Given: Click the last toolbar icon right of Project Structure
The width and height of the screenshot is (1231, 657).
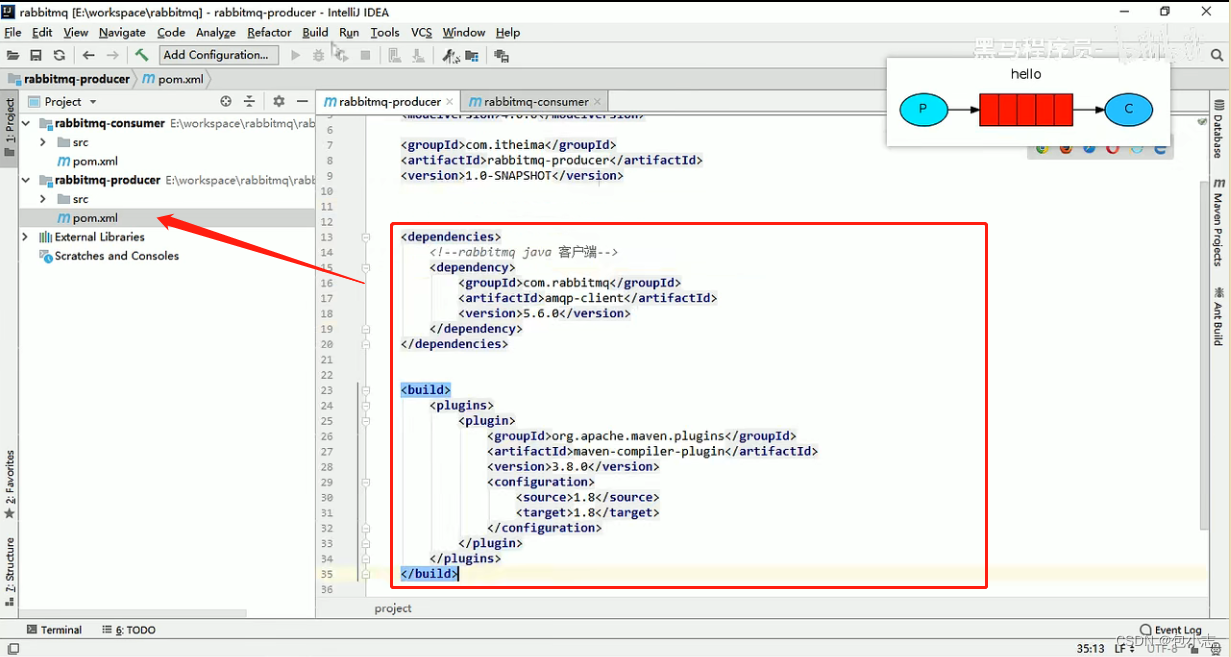Looking at the screenshot, I should pyautogui.click(x=501, y=56).
